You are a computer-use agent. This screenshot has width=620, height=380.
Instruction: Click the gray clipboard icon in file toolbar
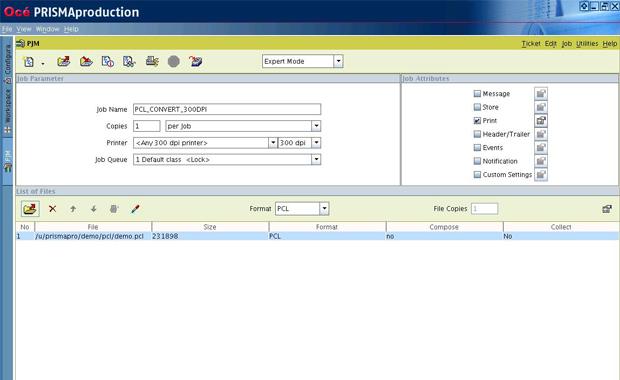point(114,208)
